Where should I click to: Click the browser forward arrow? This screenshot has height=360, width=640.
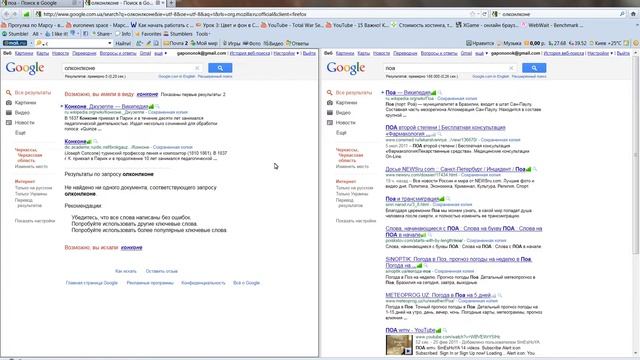click(x=15, y=14)
